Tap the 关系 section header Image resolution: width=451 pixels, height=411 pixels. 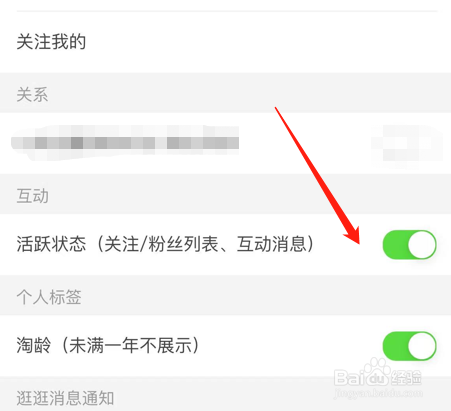[32, 94]
